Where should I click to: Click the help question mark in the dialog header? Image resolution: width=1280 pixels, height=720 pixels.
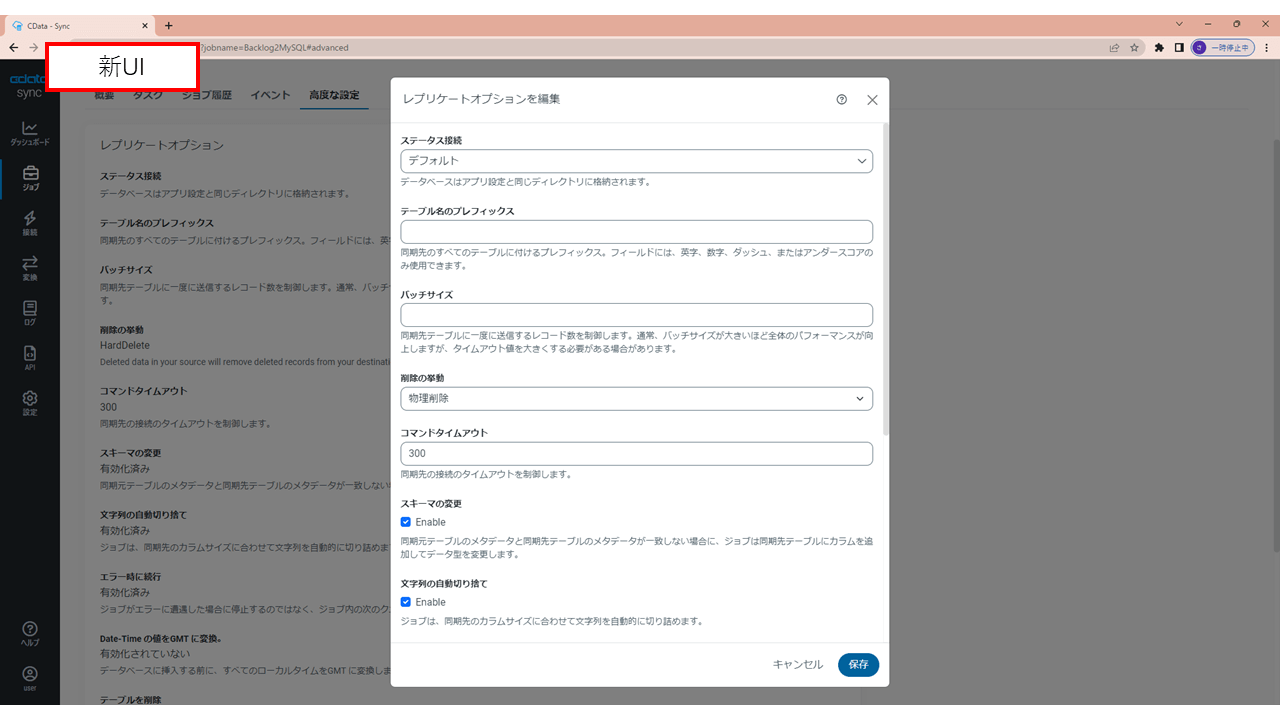pos(841,99)
